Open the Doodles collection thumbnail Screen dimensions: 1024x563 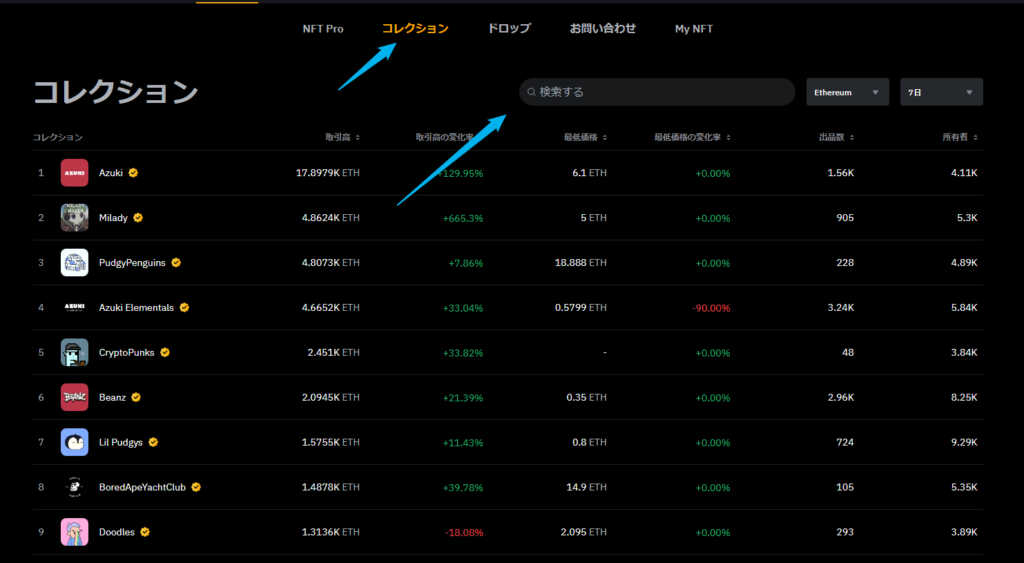coord(74,532)
